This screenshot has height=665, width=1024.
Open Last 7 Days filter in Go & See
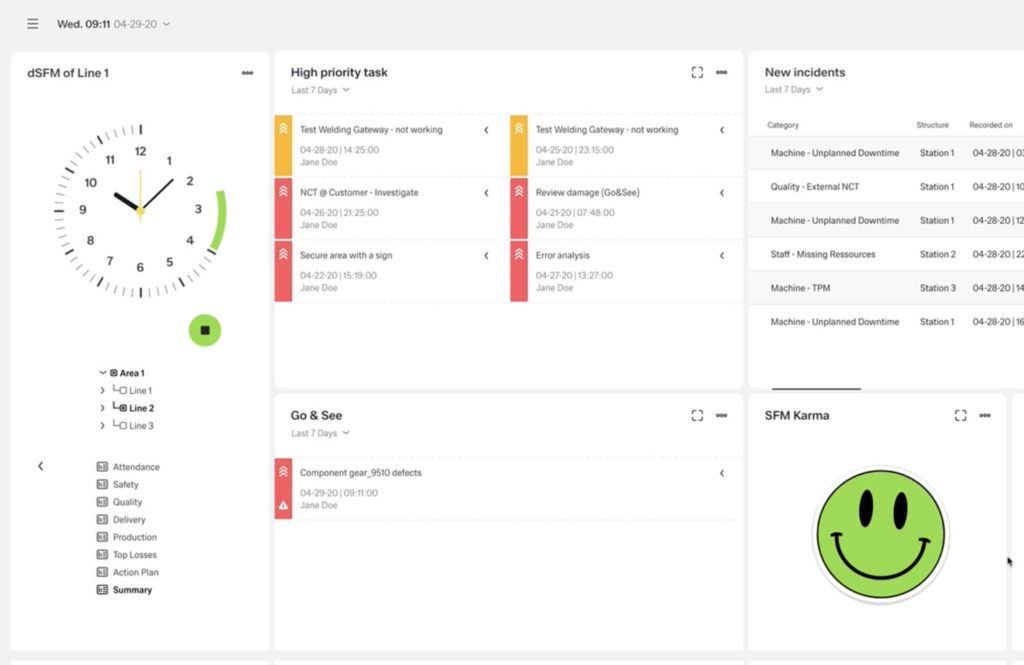click(x=320, y=433)
